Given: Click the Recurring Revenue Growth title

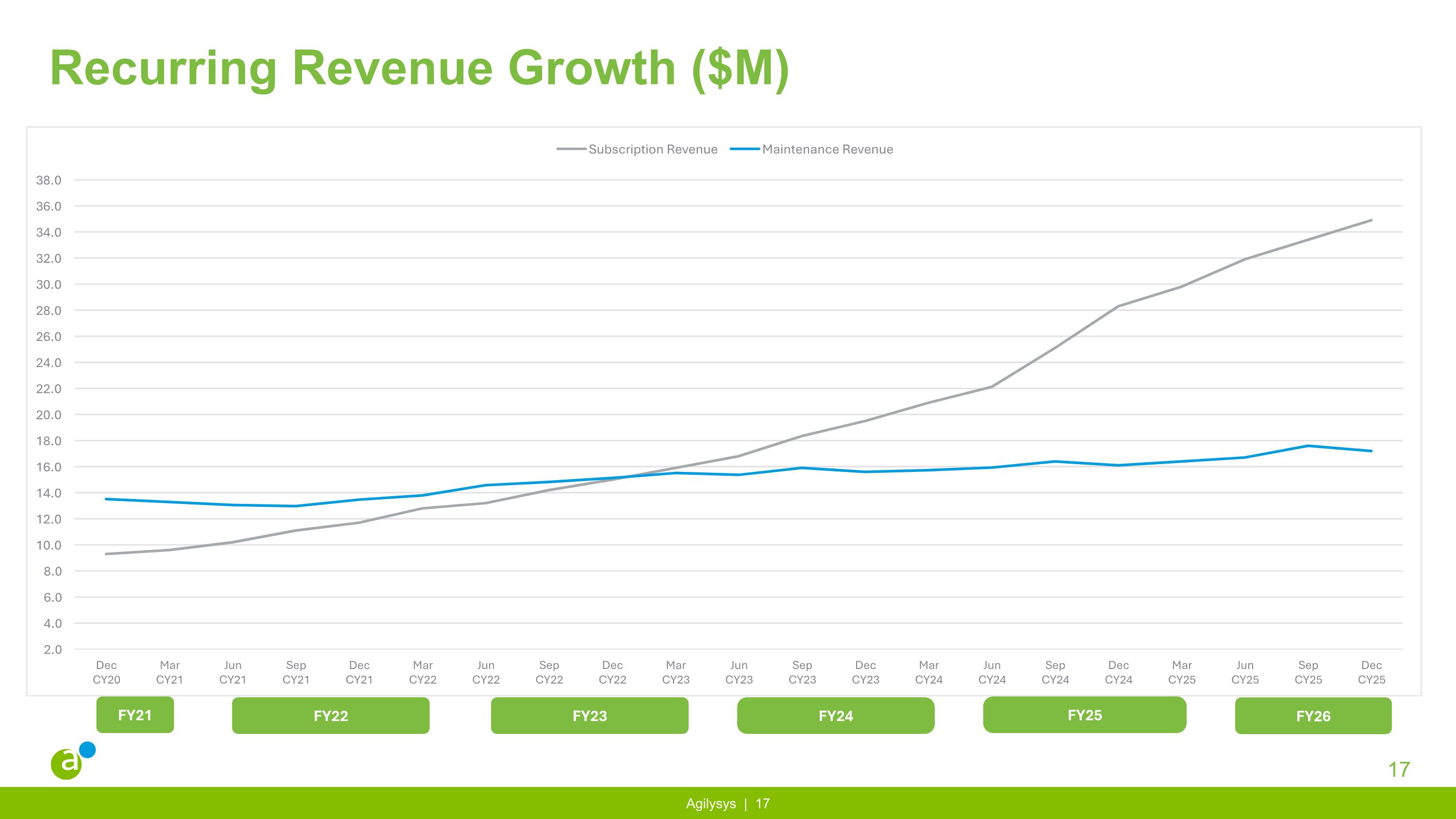Looking at the screenshot, I should tap(419, 68).
